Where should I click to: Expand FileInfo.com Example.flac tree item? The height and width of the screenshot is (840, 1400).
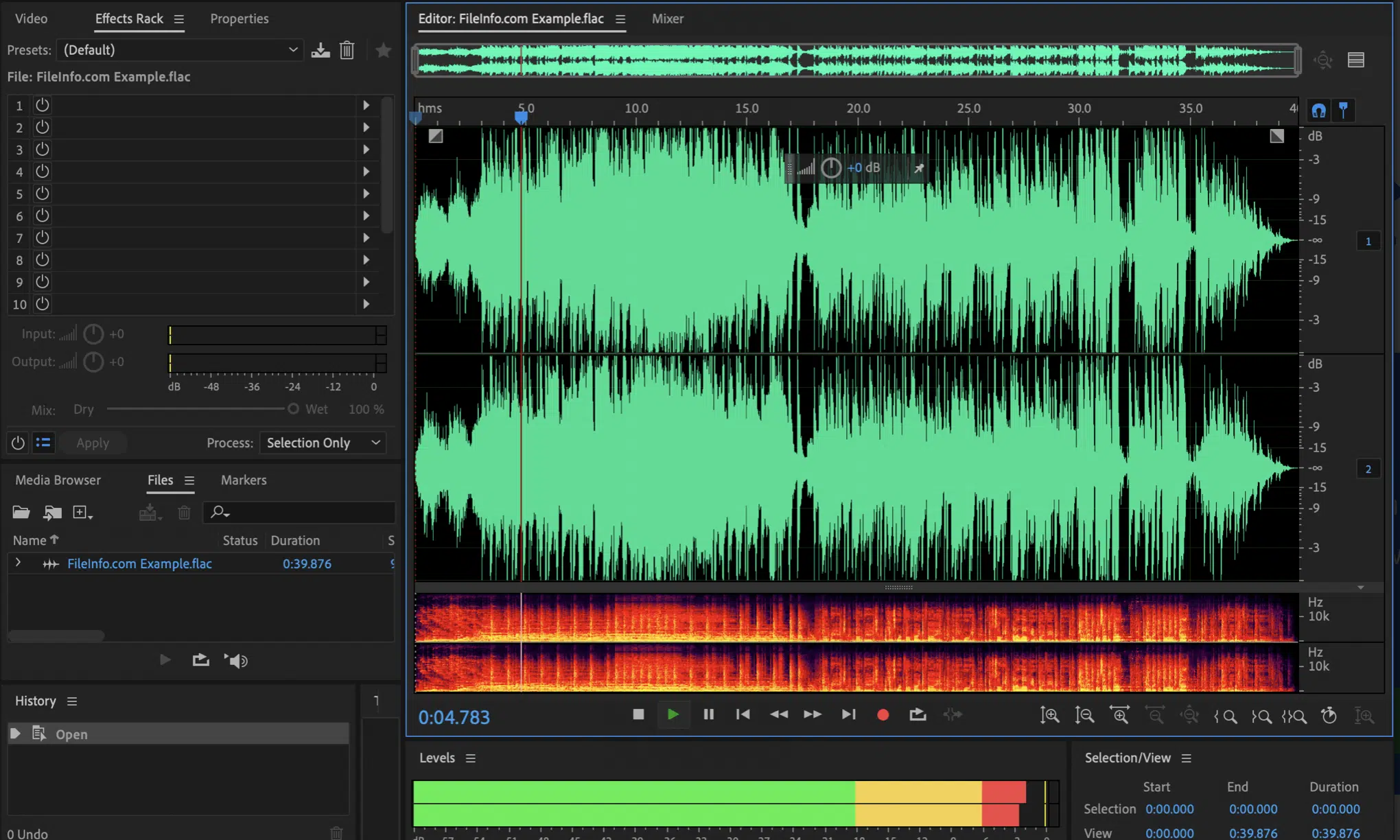pyautogui.click(x=18, y=563)
